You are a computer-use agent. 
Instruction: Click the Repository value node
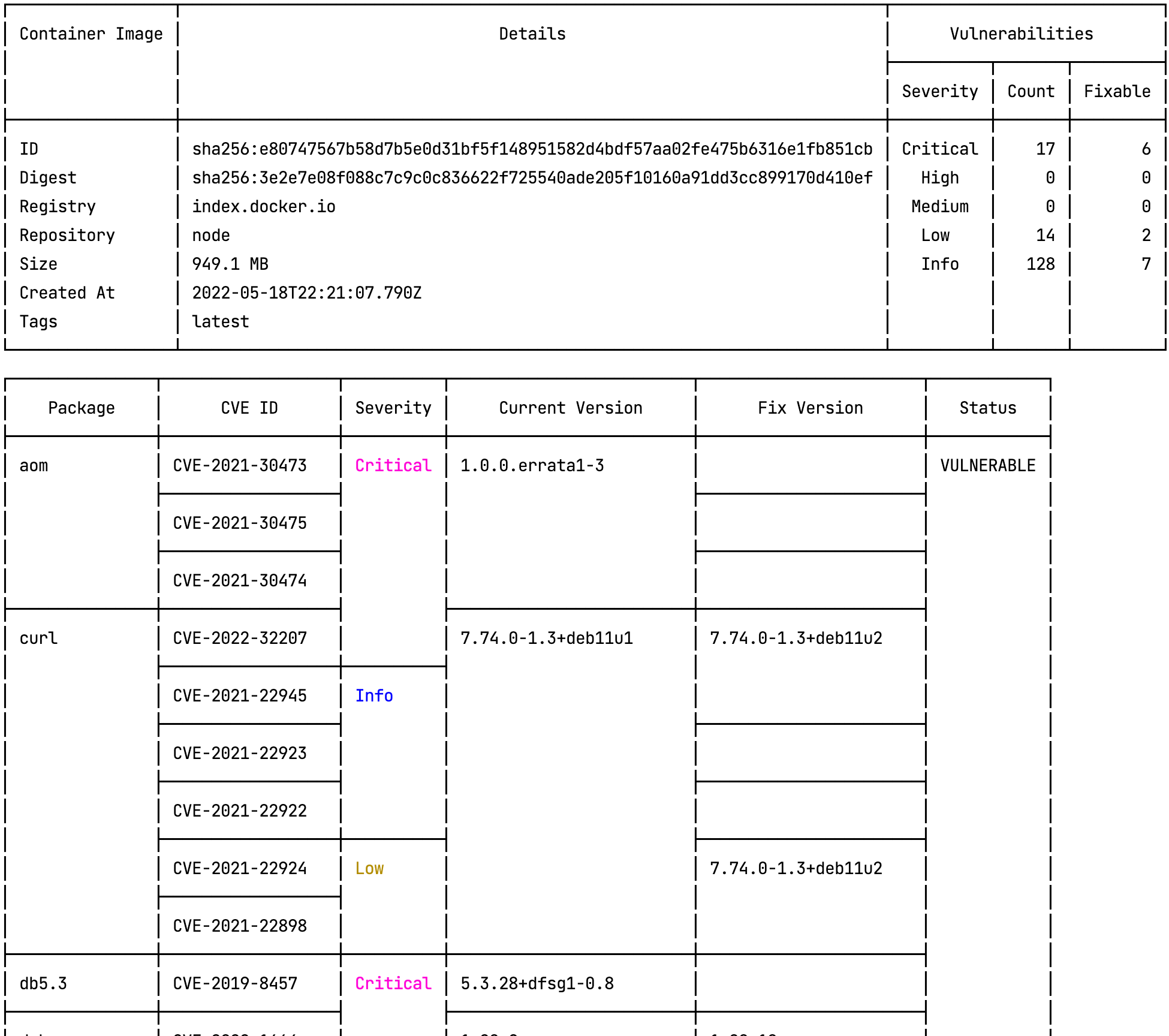pos(210,235)
